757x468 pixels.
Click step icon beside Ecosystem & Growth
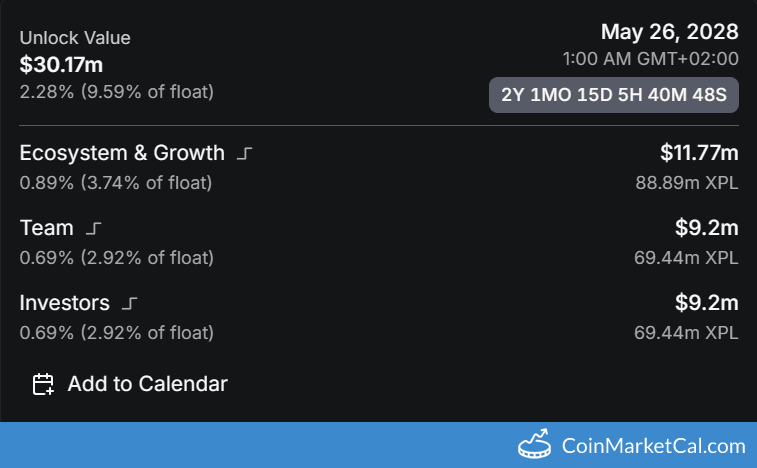[245, 154]
